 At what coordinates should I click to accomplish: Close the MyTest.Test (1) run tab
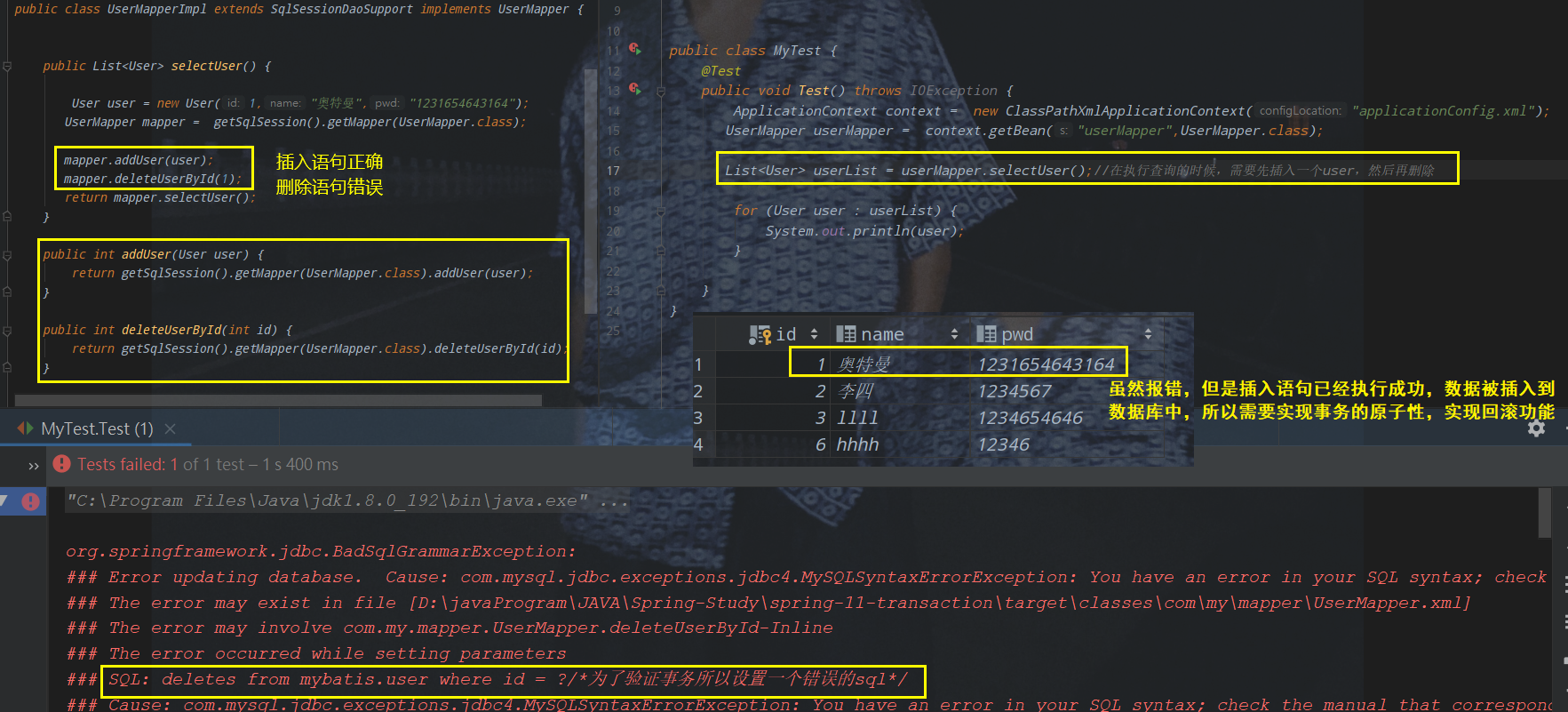point(170,428)
